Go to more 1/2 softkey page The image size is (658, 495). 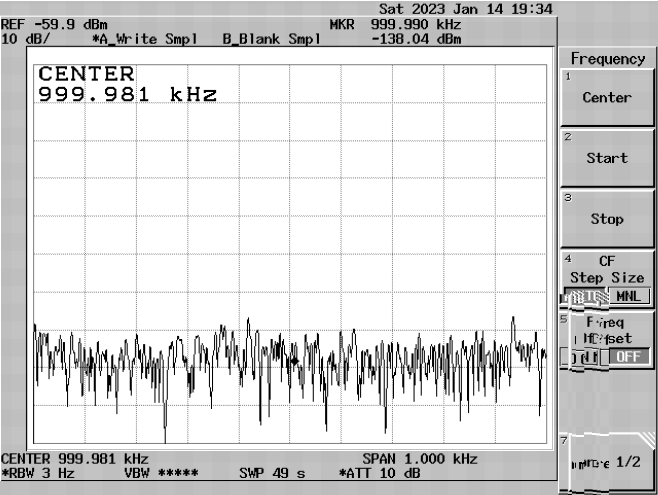point(607,462)
